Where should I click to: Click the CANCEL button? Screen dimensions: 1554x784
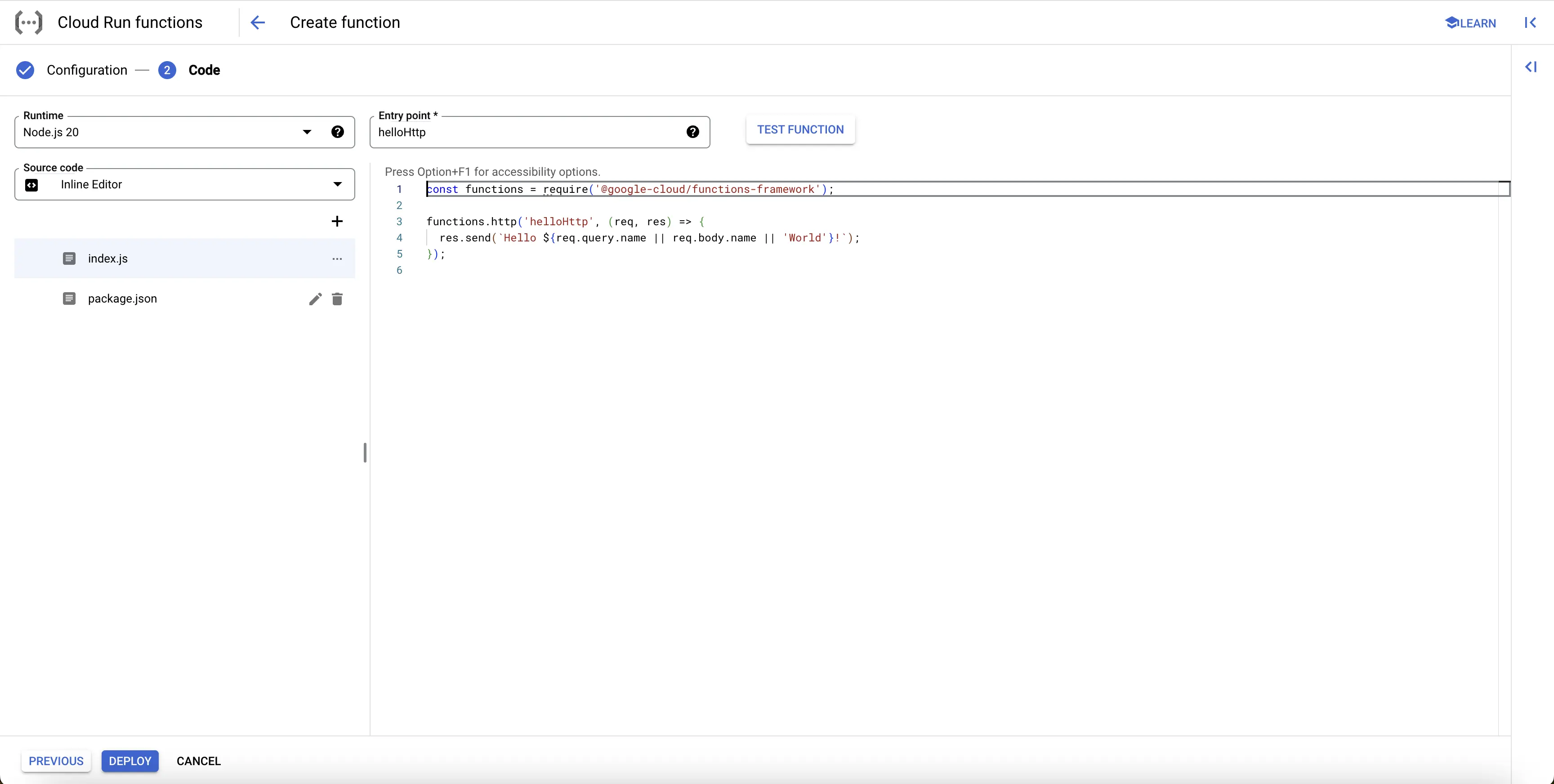coord(198,761)
